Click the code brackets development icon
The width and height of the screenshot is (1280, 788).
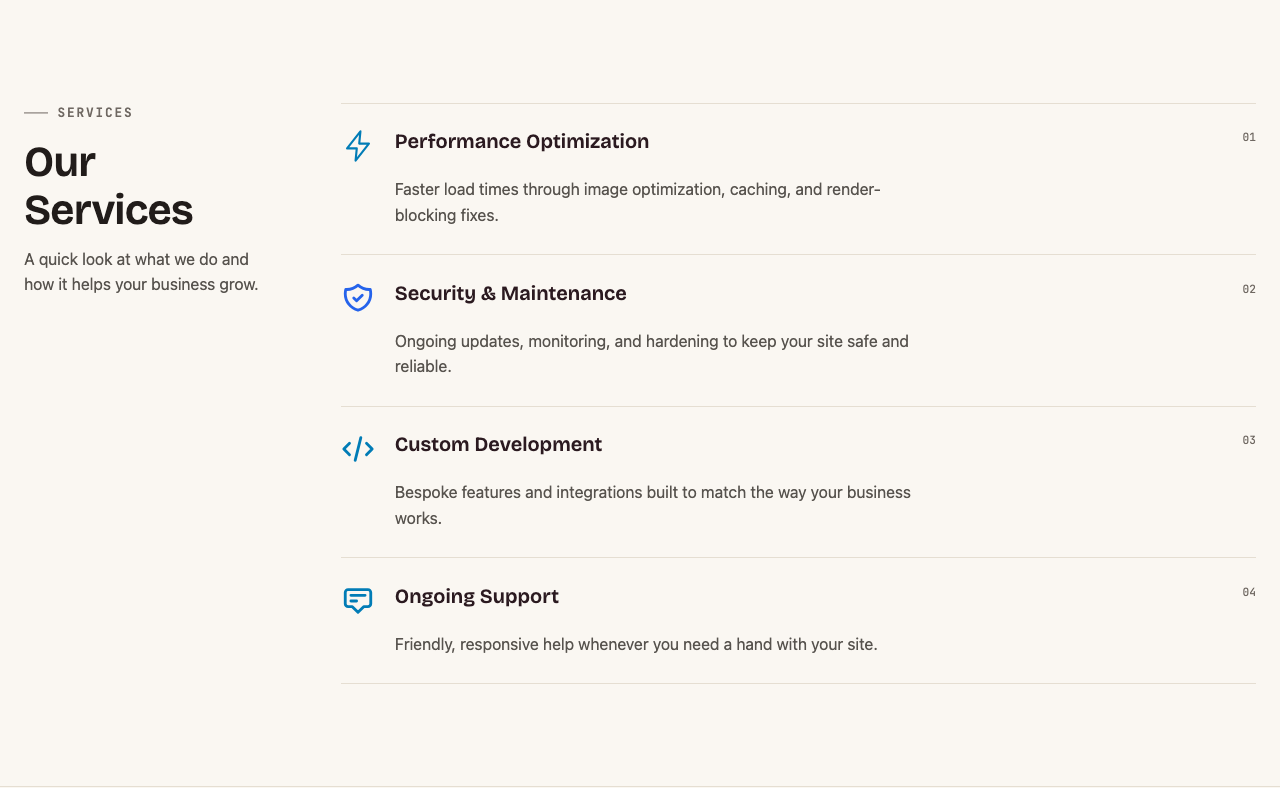358,449
